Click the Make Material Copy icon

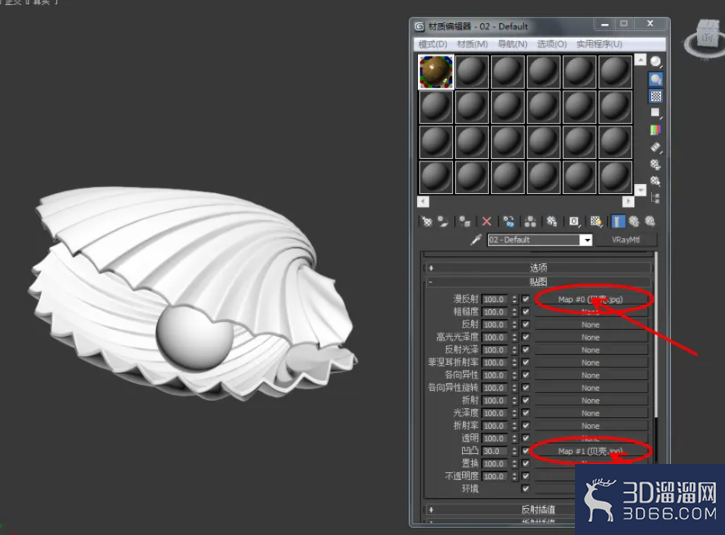(x=509, y=222)
